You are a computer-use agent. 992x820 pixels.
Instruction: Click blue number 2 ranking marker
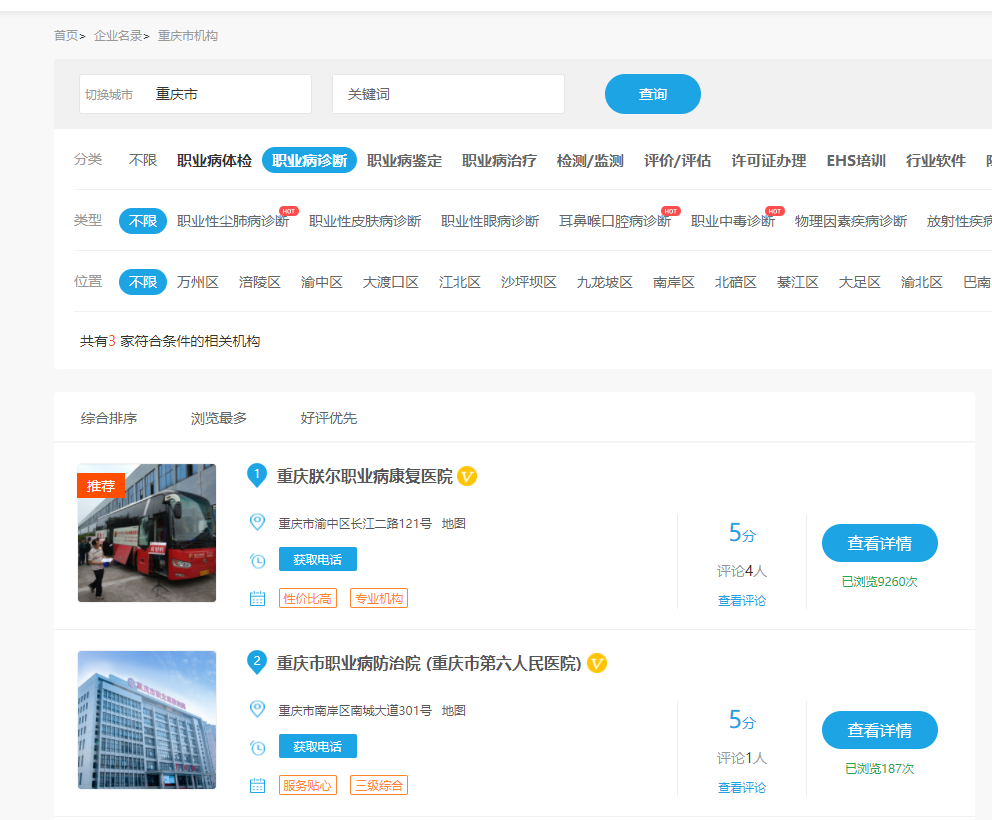pyautogui.click(x=257, y=662)
